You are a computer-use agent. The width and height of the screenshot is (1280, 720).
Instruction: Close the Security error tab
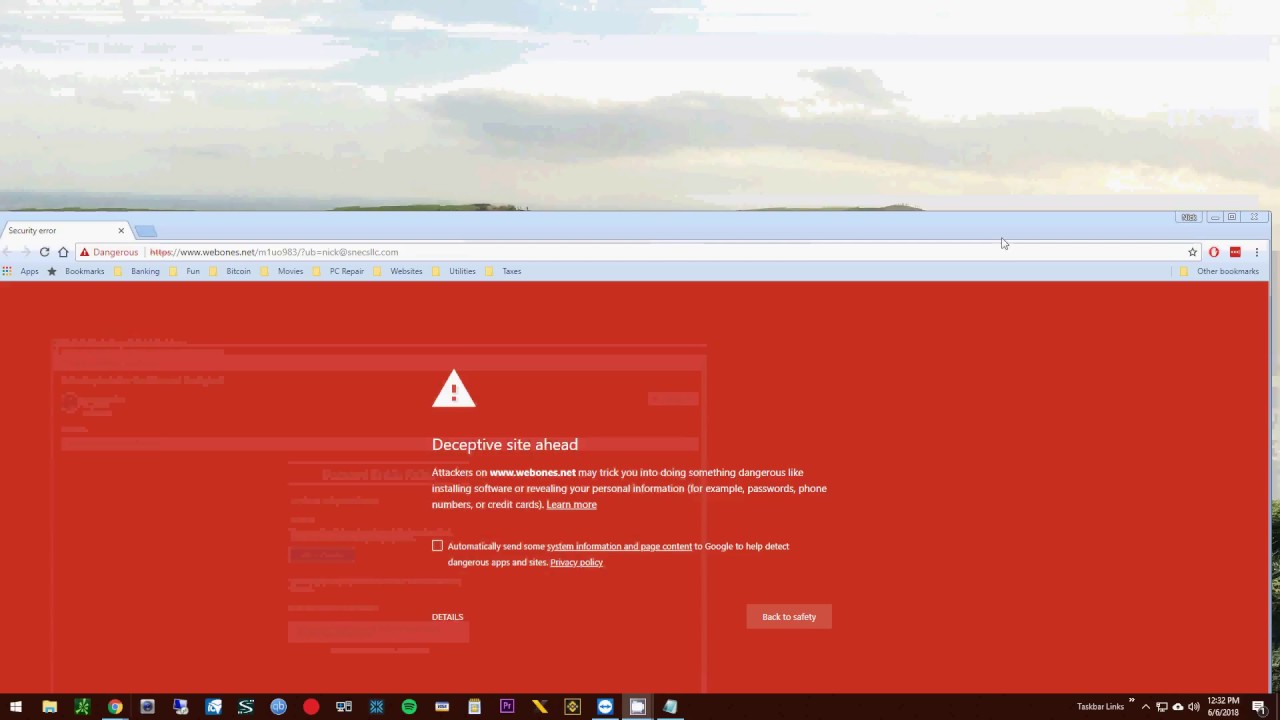[121, 231]
